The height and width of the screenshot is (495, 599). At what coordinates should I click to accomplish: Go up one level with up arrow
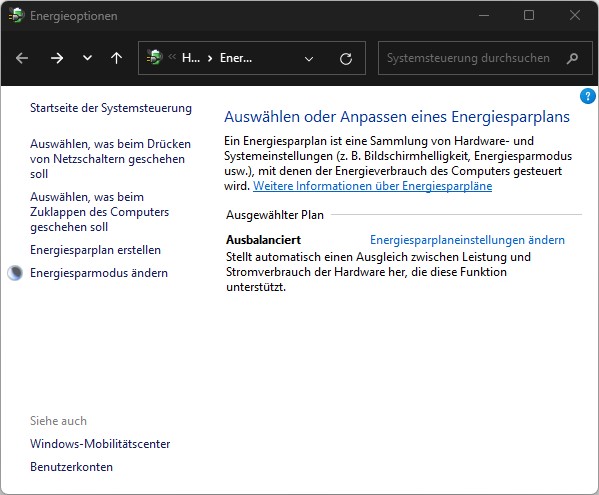117,58
